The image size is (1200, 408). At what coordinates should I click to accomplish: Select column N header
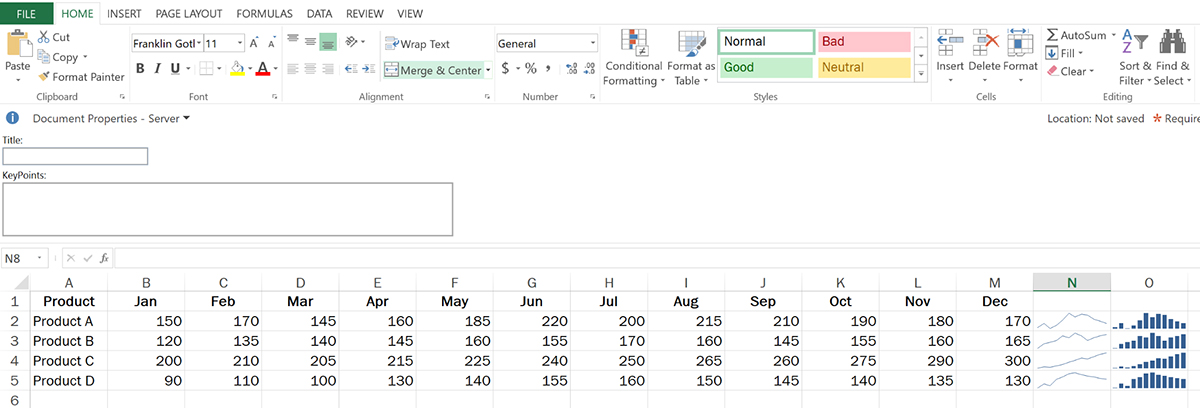pyautogui.click(x=1071, y=282)
